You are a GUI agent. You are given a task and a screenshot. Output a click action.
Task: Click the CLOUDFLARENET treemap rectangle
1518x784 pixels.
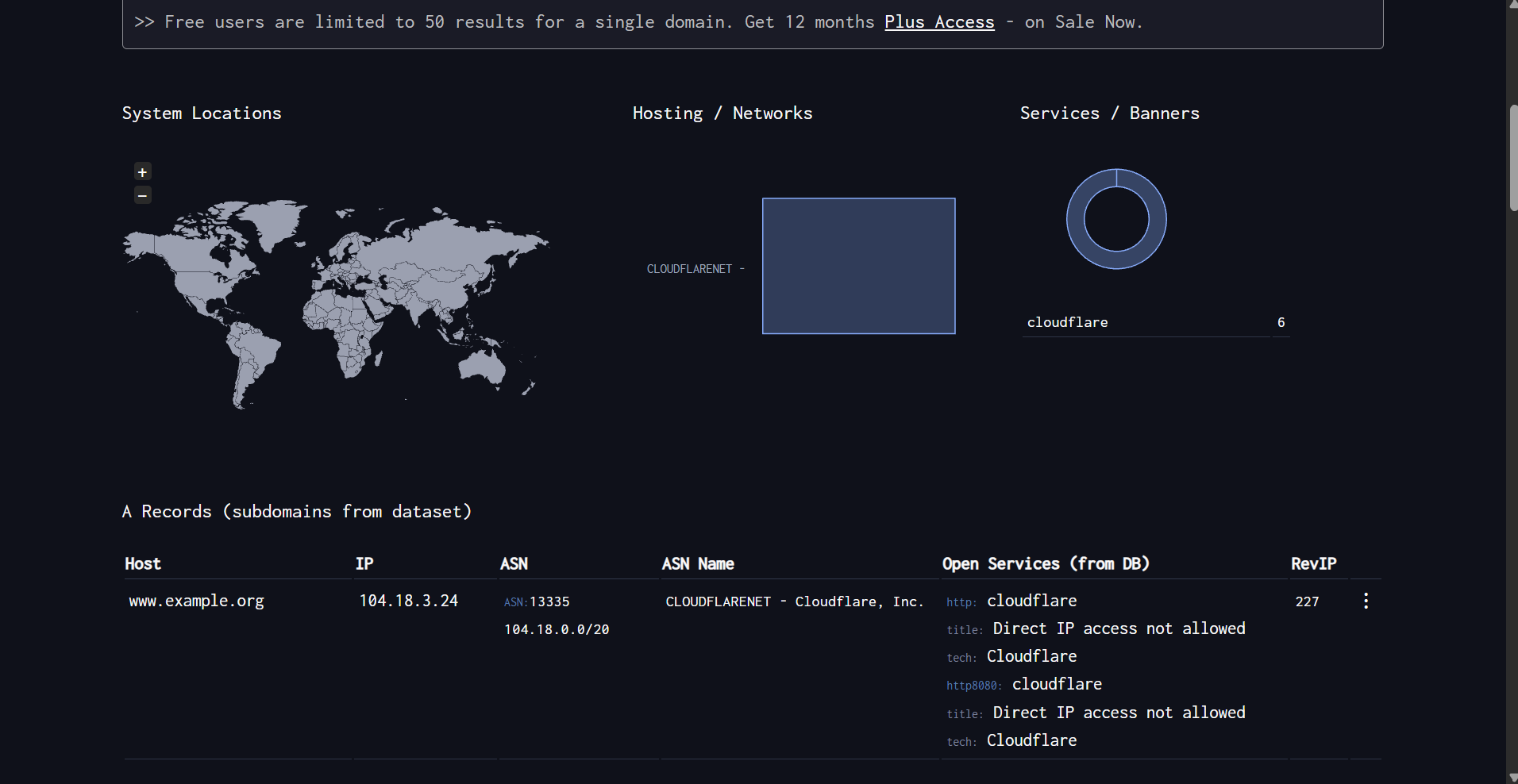(858, 266)
